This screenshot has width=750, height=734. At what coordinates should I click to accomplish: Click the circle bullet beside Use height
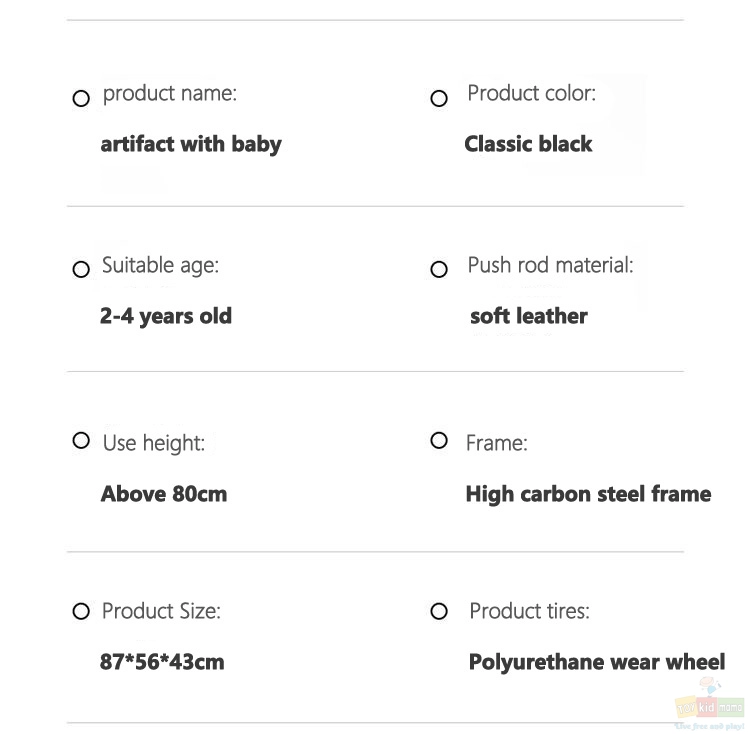81,440
